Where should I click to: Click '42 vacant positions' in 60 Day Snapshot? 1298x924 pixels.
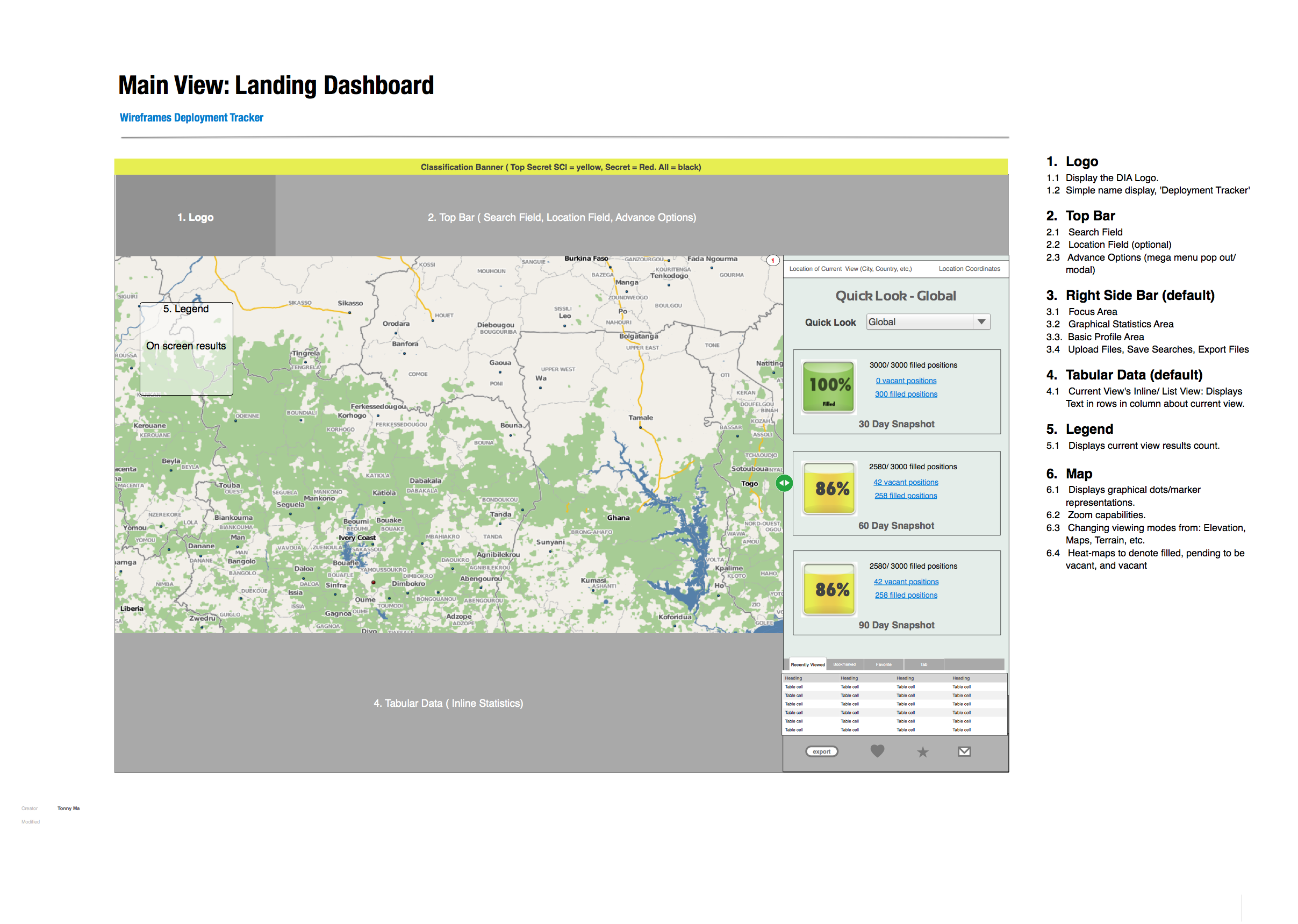tap(906, 482)
